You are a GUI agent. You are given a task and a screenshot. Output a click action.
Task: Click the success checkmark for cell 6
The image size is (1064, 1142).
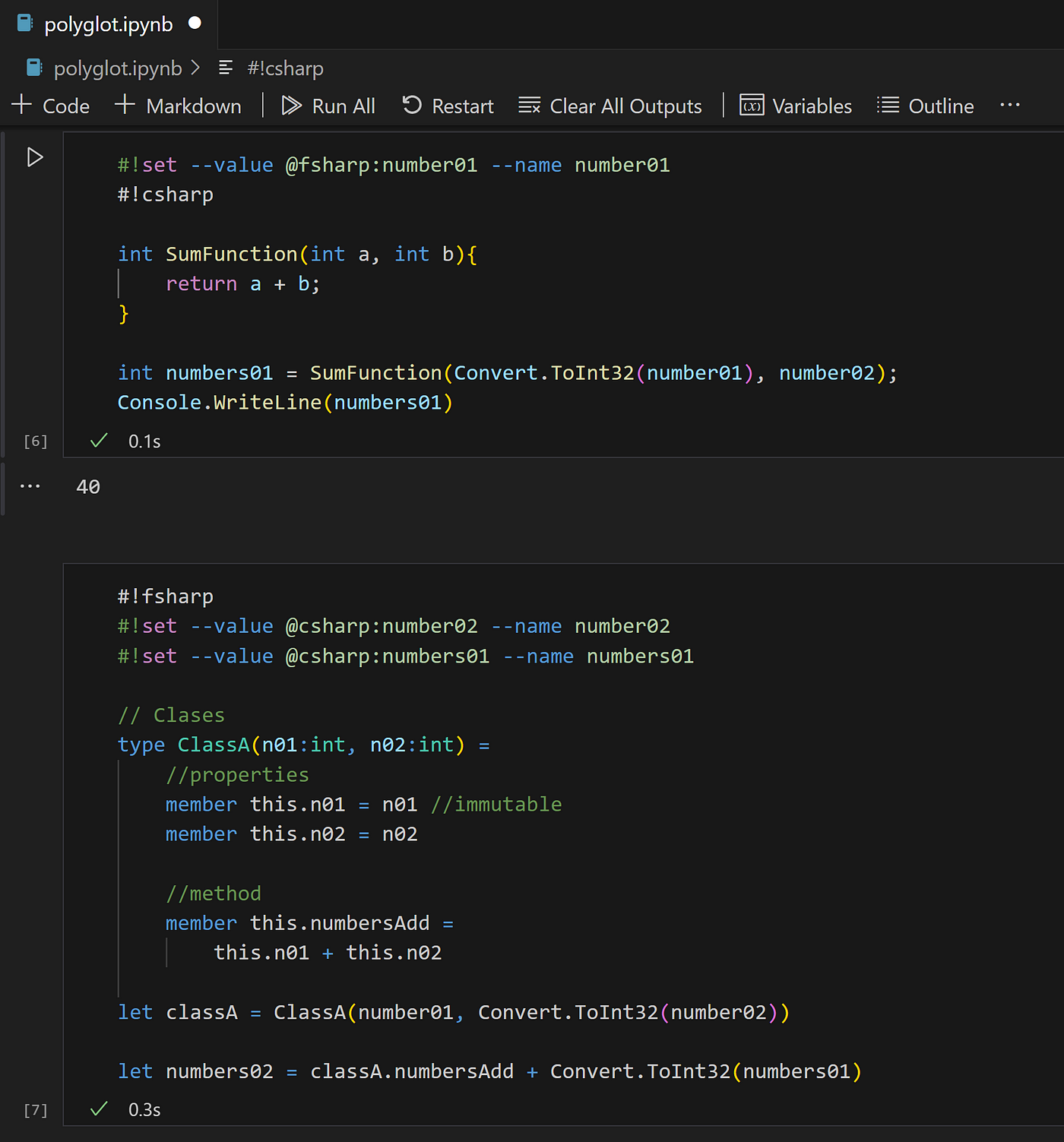click(99, 441)
